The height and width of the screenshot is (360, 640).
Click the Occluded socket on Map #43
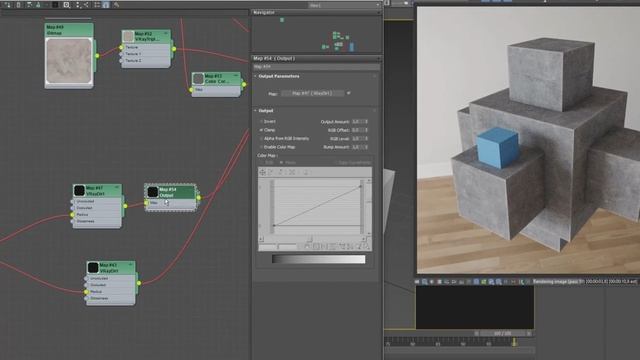pos(86,285)
